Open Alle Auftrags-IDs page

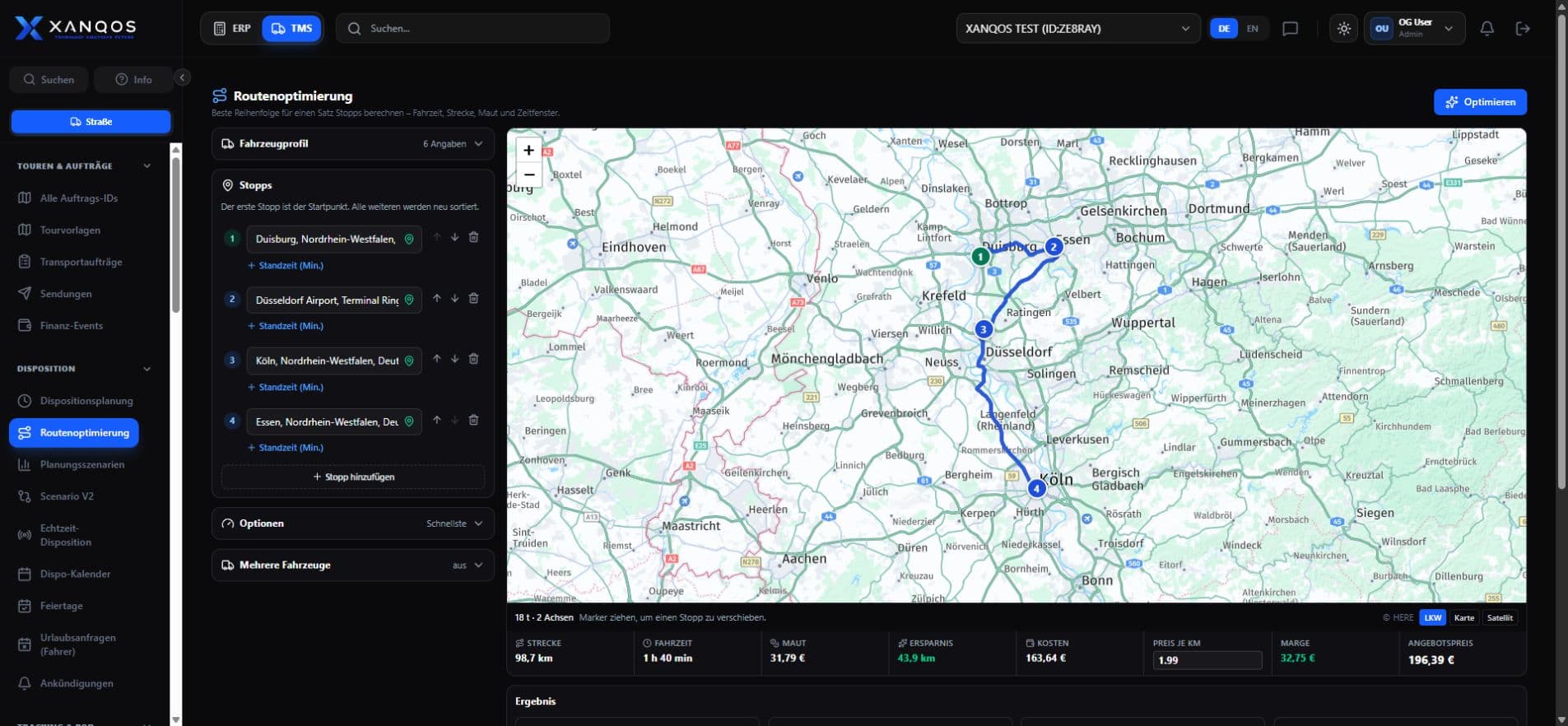coord(79,198)
